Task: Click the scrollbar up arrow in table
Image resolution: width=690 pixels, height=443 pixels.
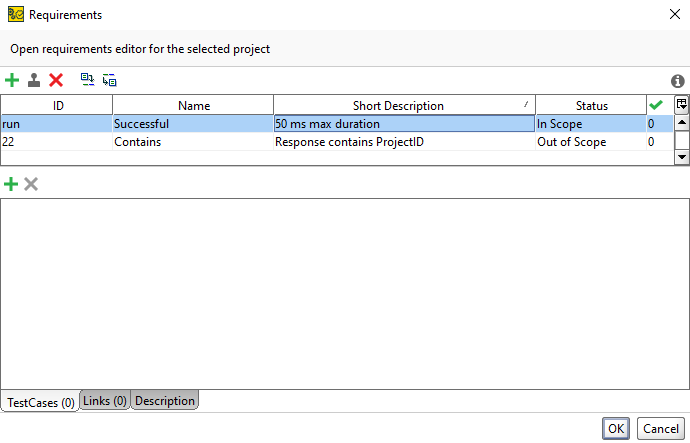Action: point(682,122)
